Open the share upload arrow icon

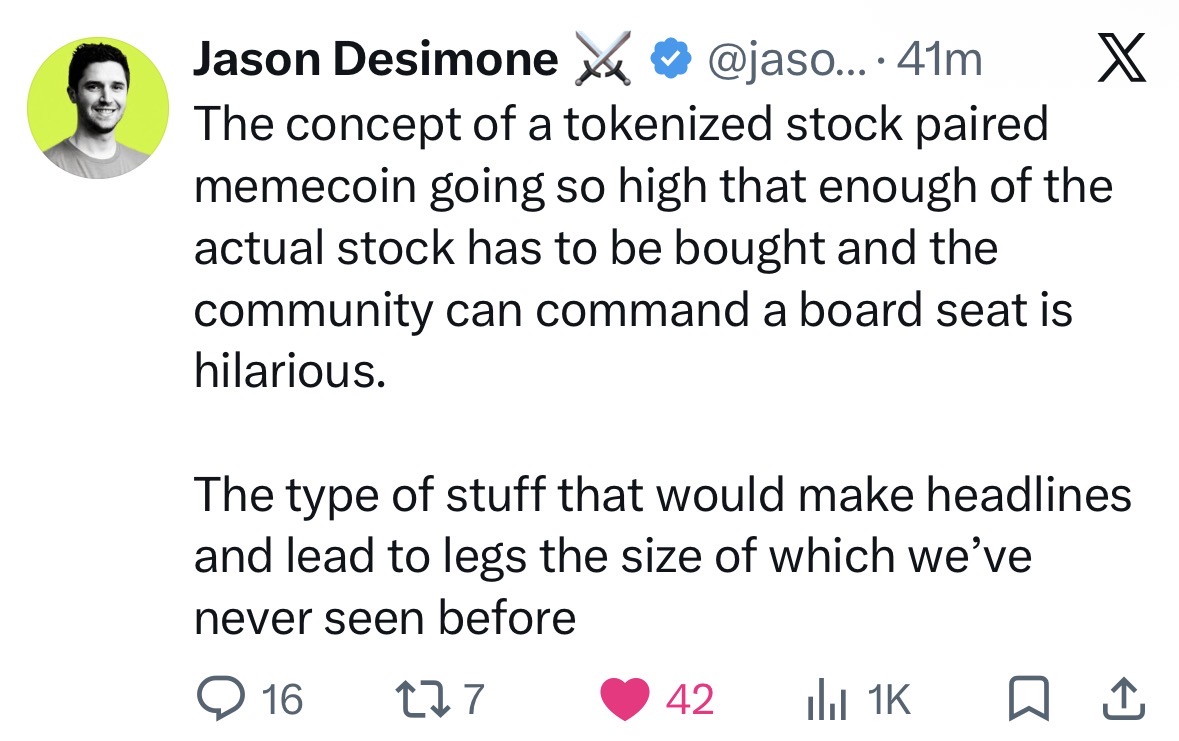(x=1123, y=699)
